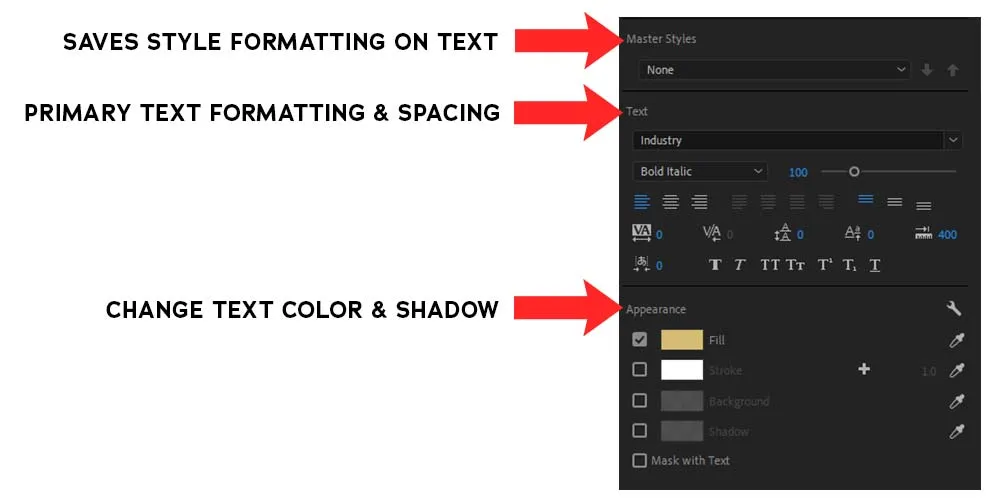The image size is (1000, 500).
Task: Toggle the Faux Italic button
Action: click(x=740, y=265)
